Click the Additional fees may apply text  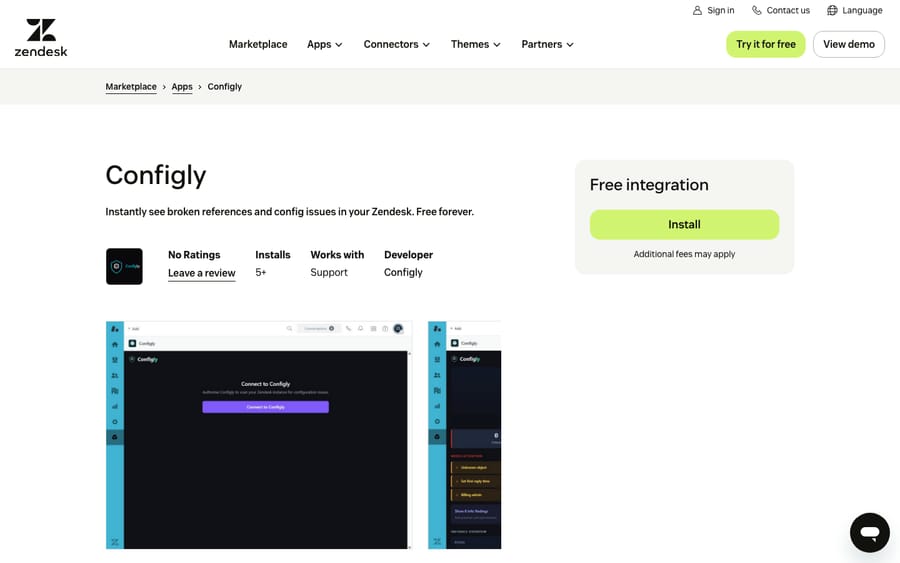coord(684,254)
